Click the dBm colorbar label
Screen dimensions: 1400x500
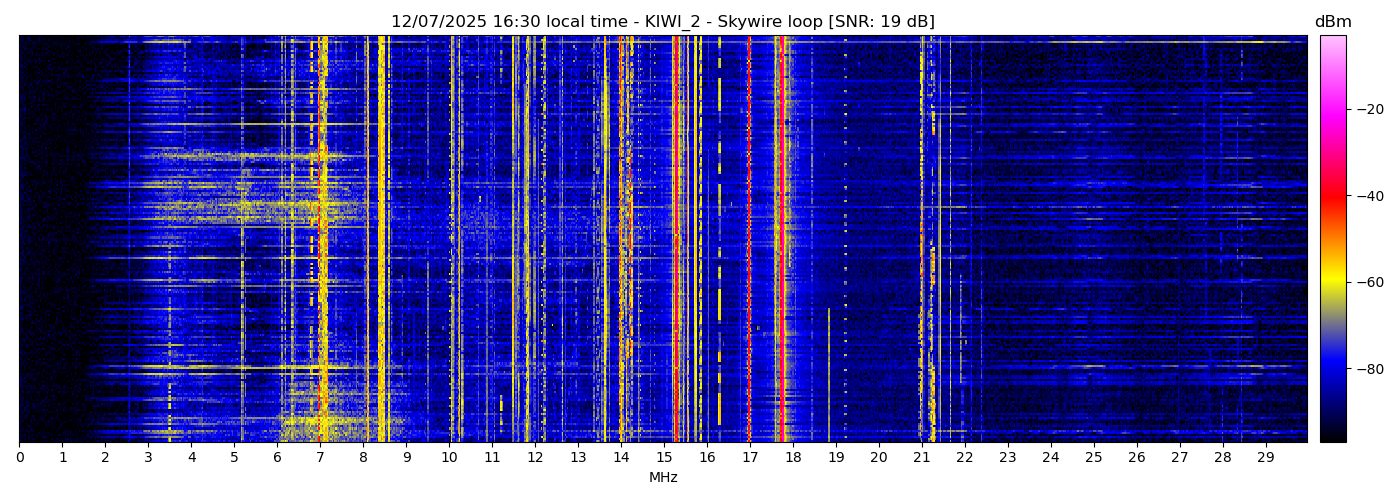[x=1332, y=22]
